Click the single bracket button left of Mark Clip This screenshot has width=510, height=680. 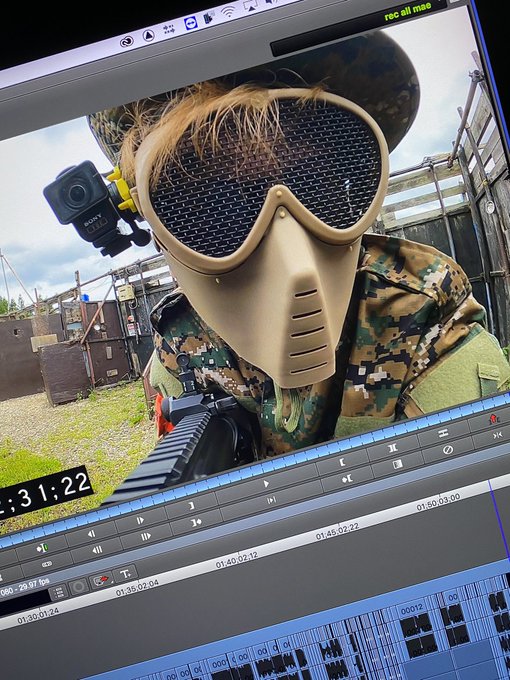tap(342, 462)
